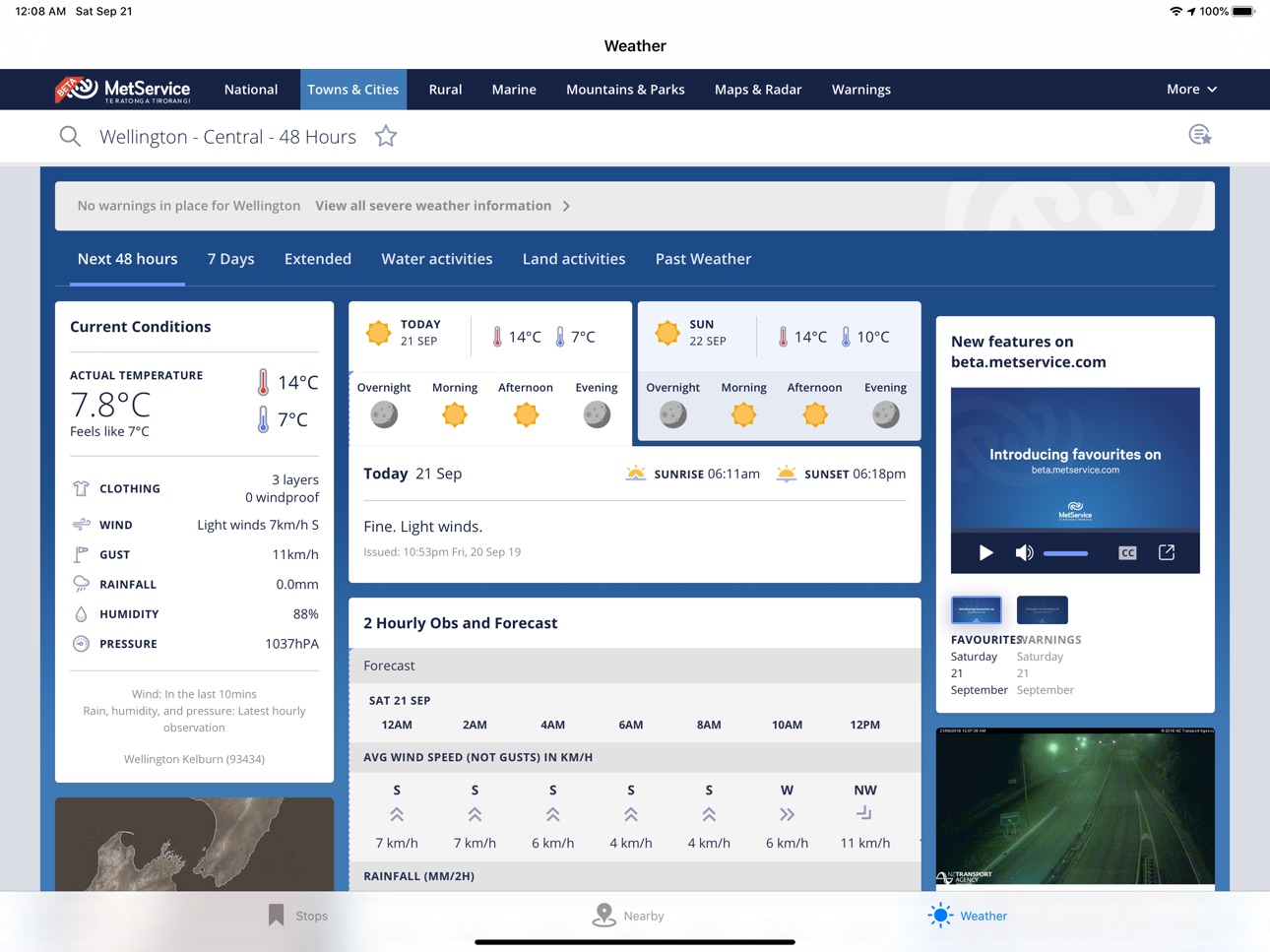This screenshot has height=952, width=1270.
Task: Open the Maps & Radar menu
Action: click(758, 90)
